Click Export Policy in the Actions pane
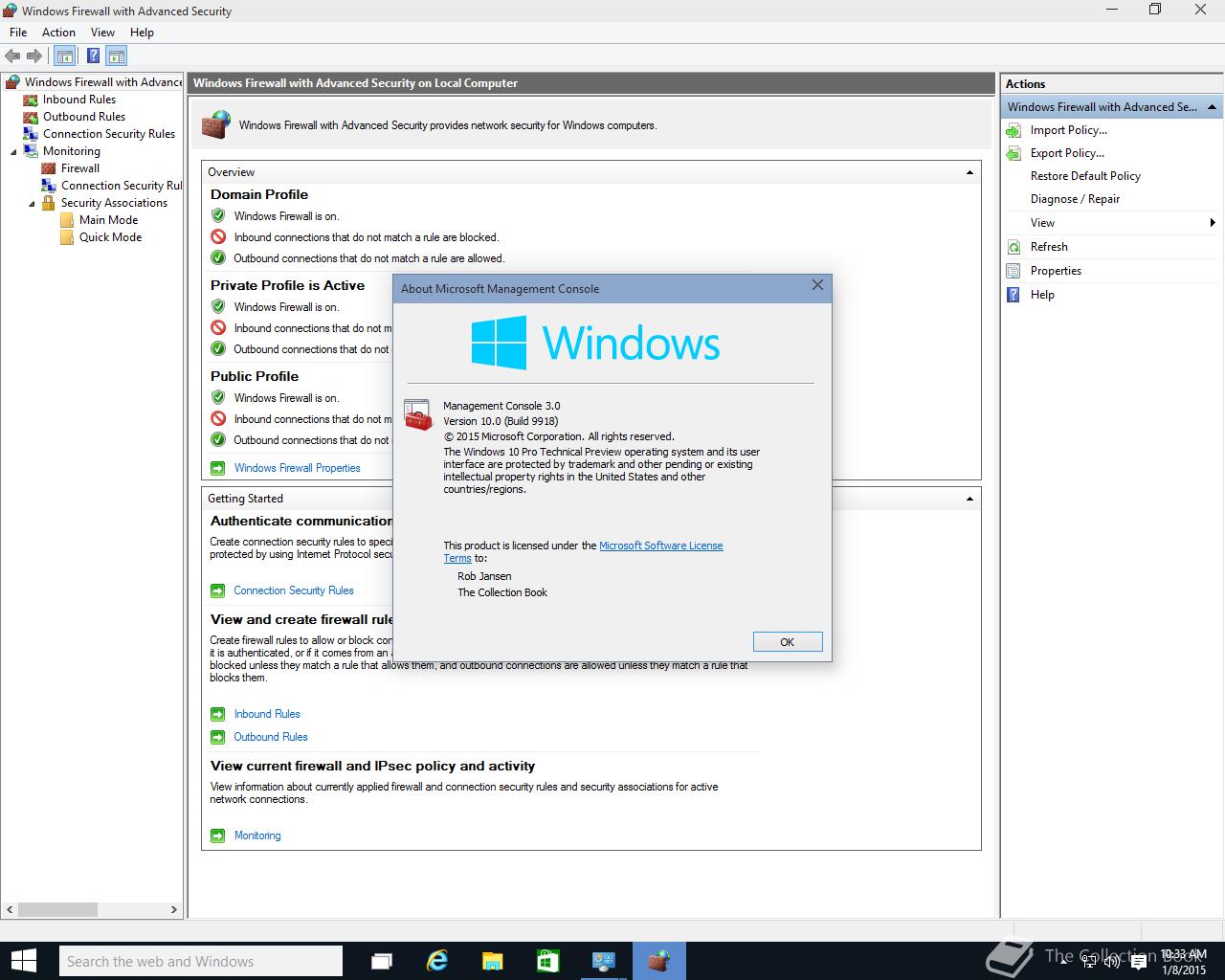This screenshot has width=1225, height=980. point(1067,153)
